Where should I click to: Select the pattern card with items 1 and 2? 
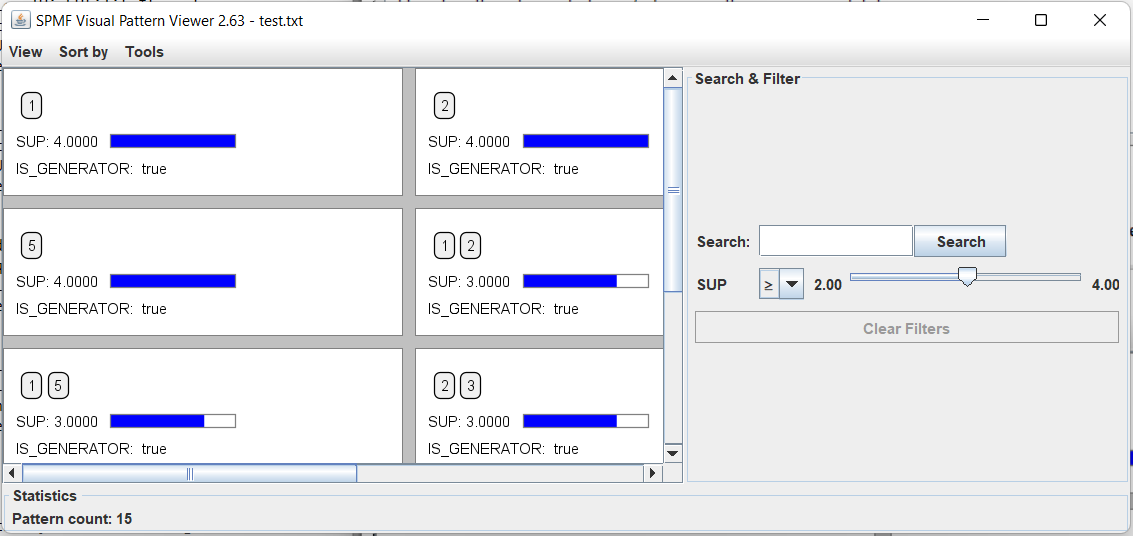[x=539, y=272]
